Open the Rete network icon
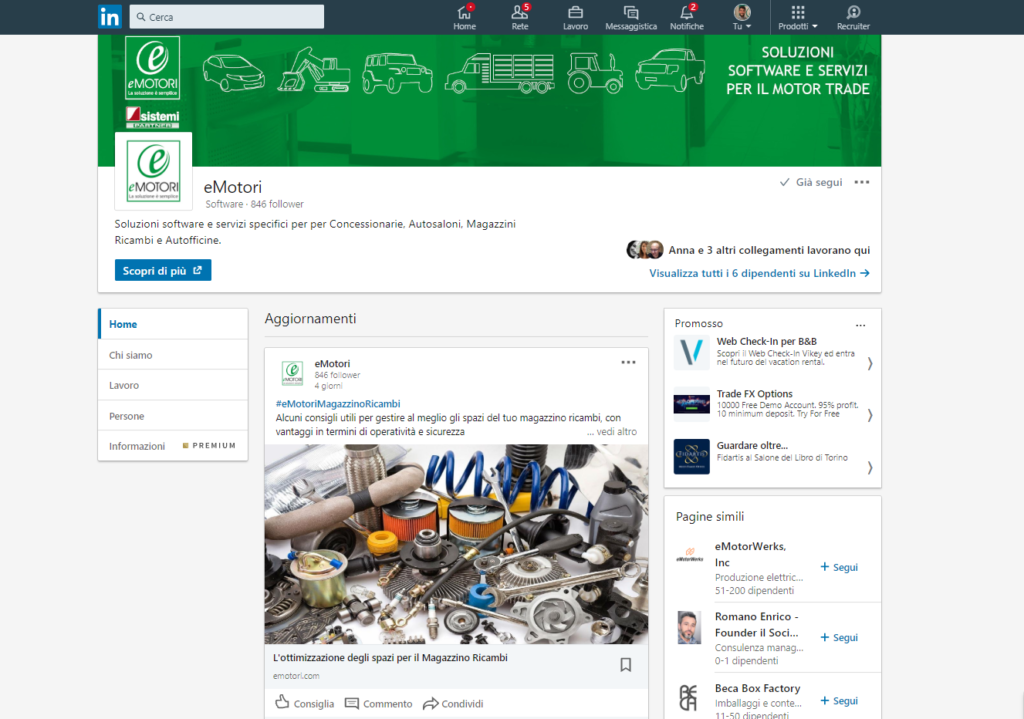 [x=520, y=17]
